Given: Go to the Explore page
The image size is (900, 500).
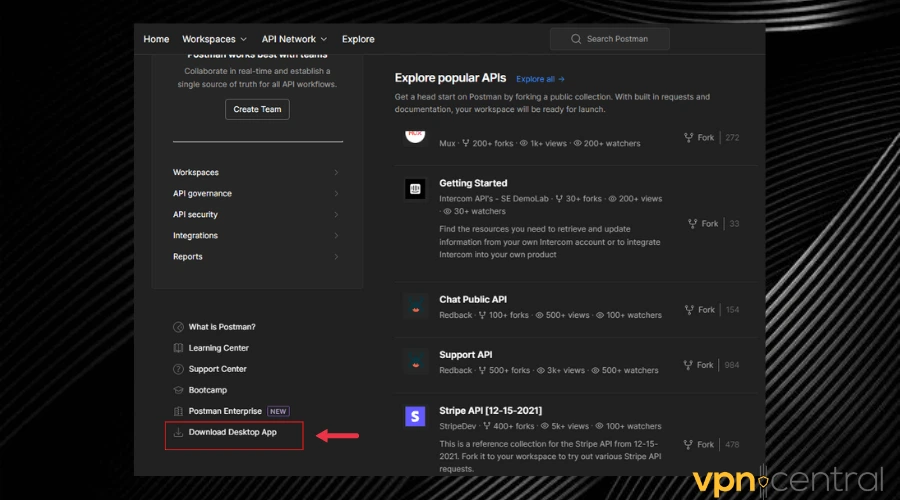Looking at the screenshot, I should point(358,39).
